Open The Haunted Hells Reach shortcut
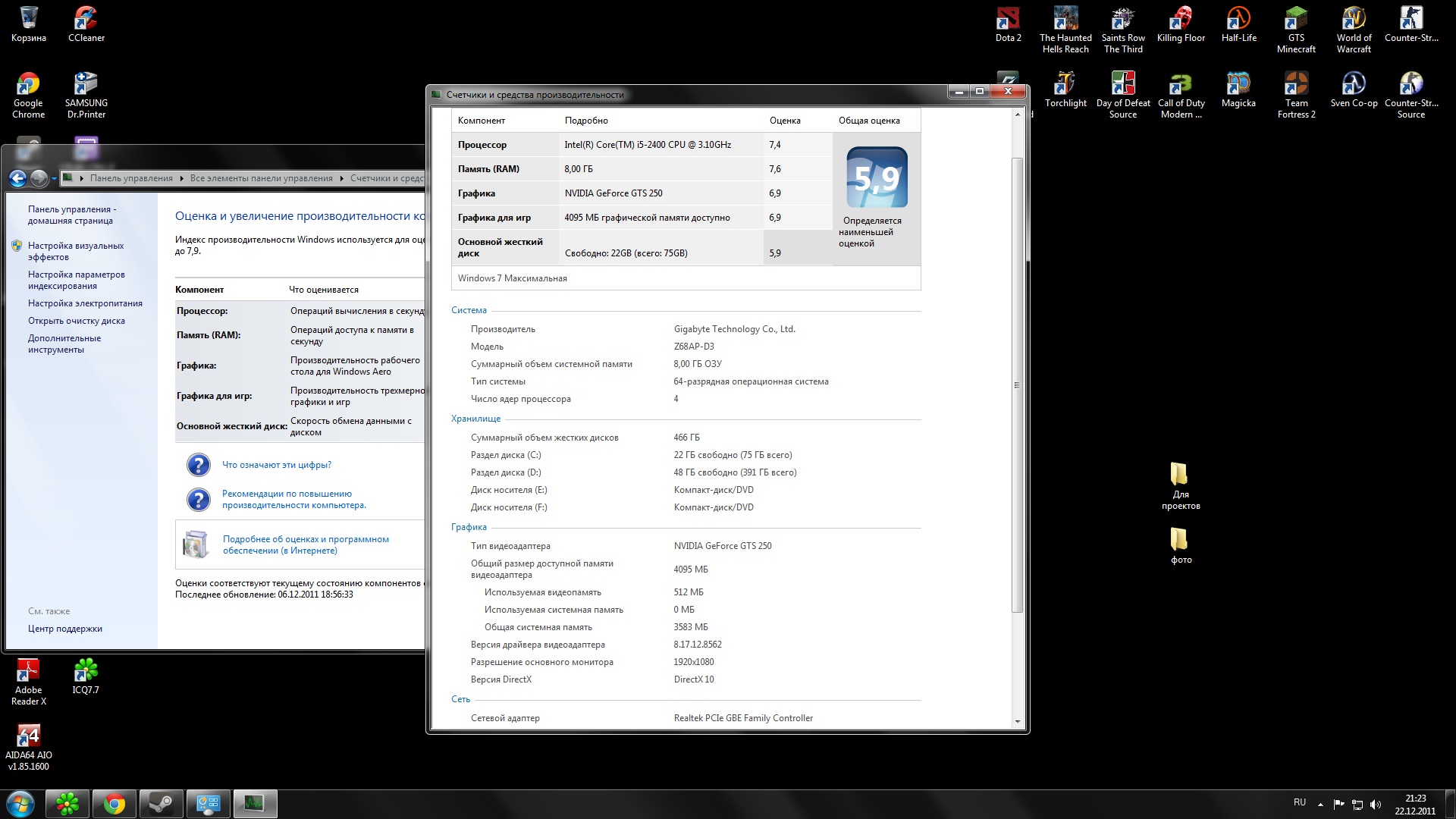Screen dimensions: 1456x819 (x=1065, y=30)
